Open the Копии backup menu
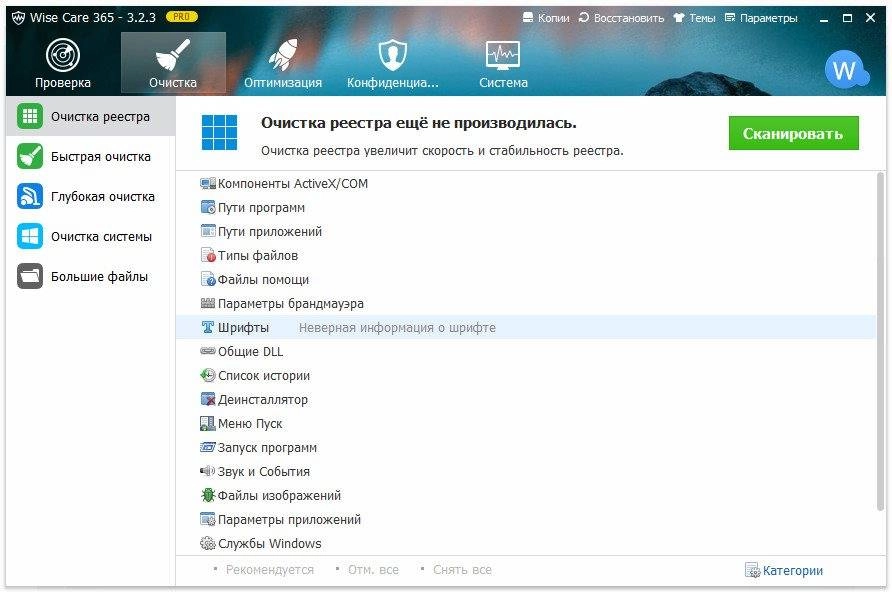 point(546,18)
